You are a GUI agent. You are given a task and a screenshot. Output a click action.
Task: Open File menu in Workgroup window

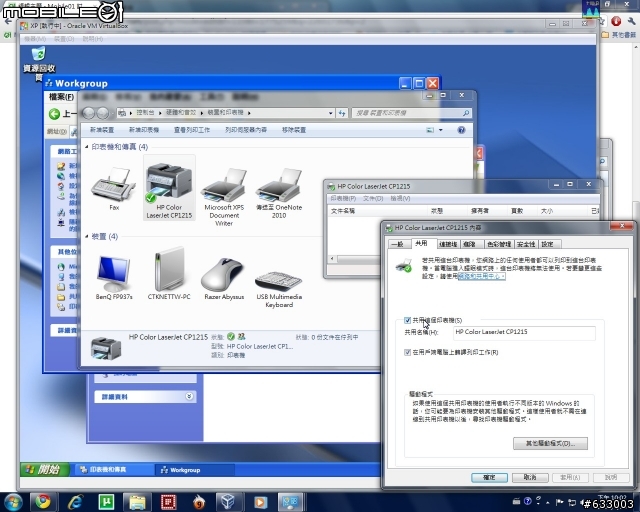(61, 97)
